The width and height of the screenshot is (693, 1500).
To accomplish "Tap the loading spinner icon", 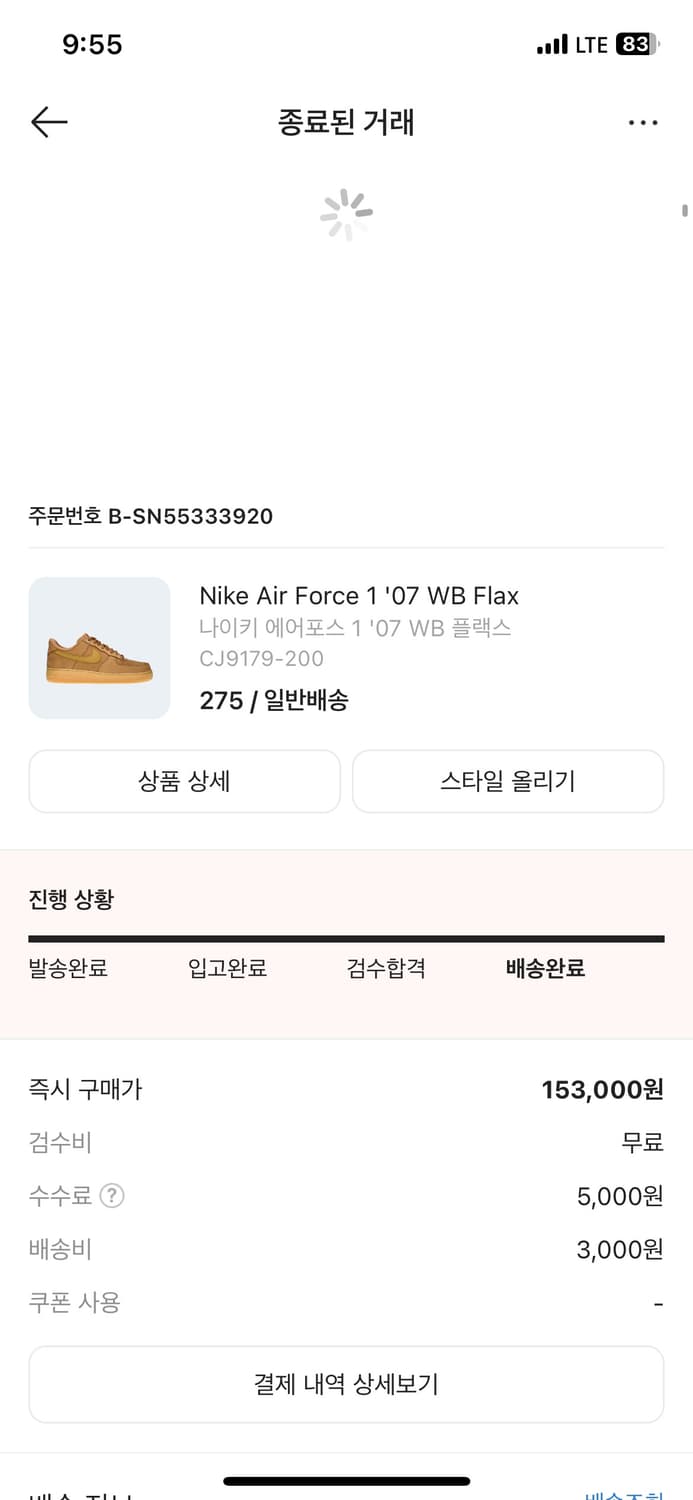I will 346,214.
